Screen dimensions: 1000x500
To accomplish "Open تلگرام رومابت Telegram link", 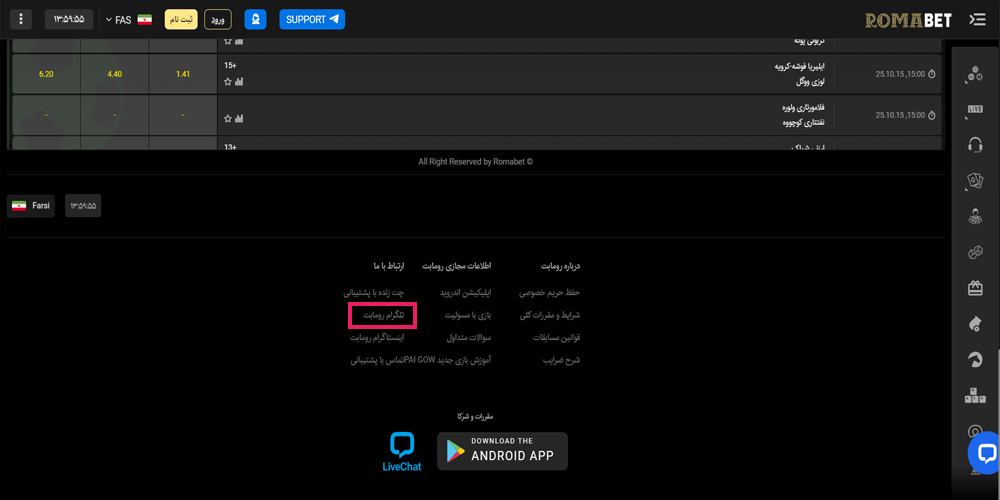I will 383,315.
